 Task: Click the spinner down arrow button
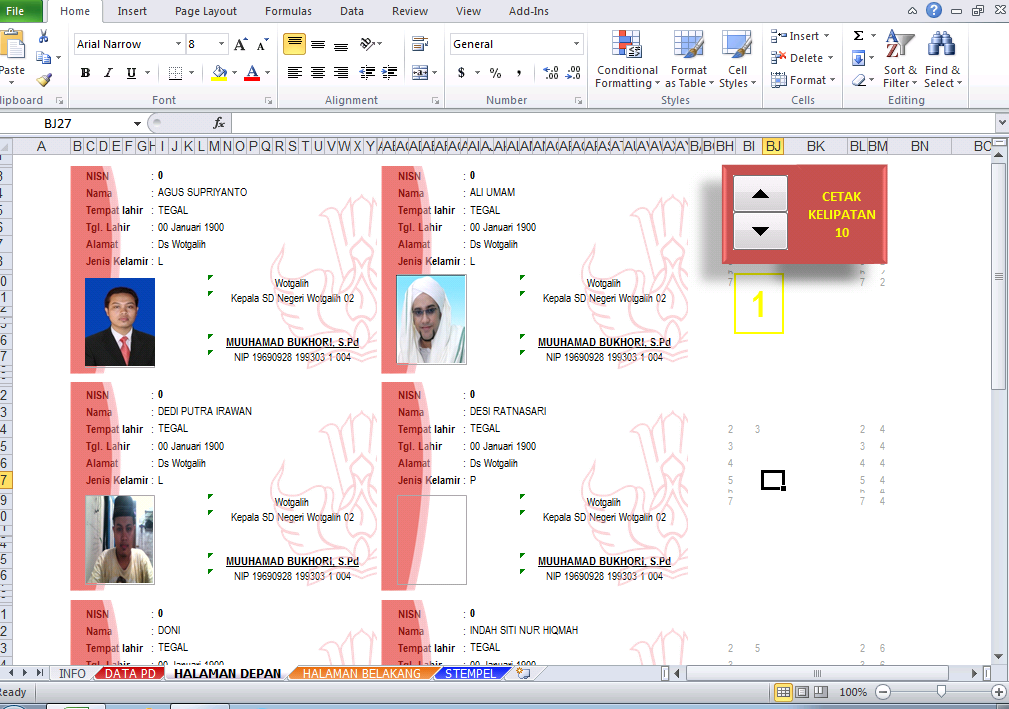(760, 231)
